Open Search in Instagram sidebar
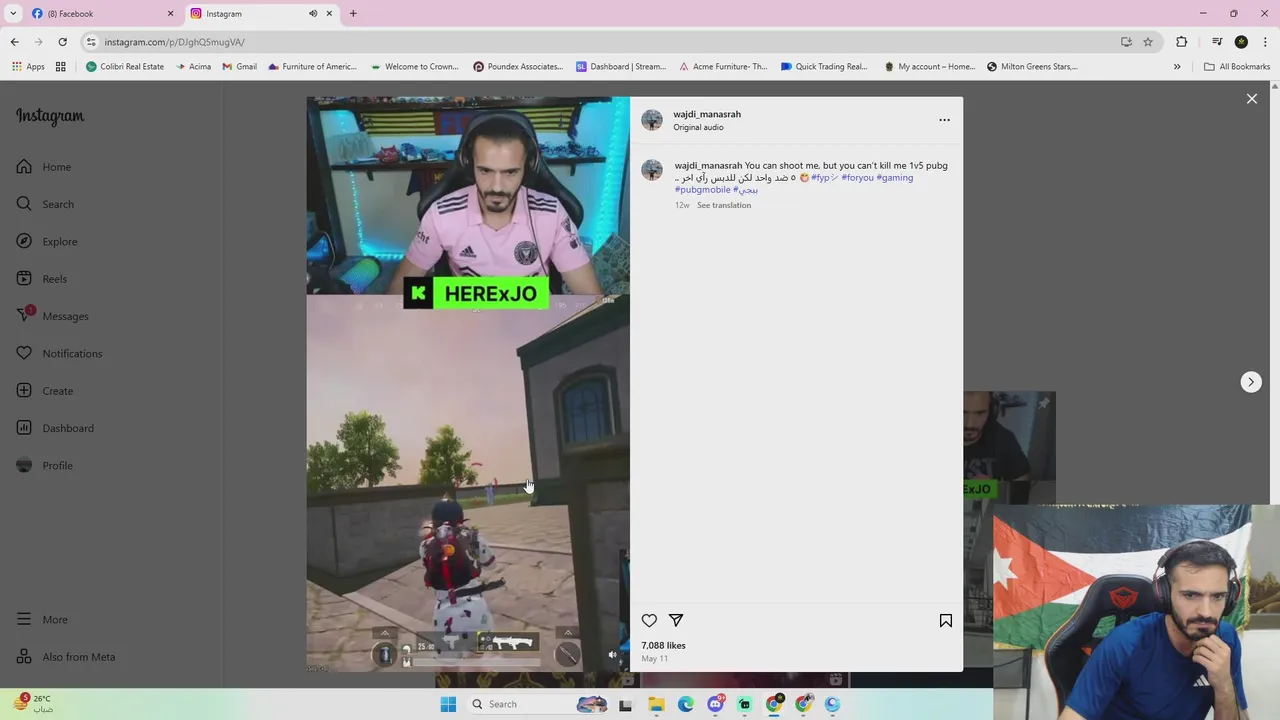Viewport: 1280px width, 720px height. 58,204
